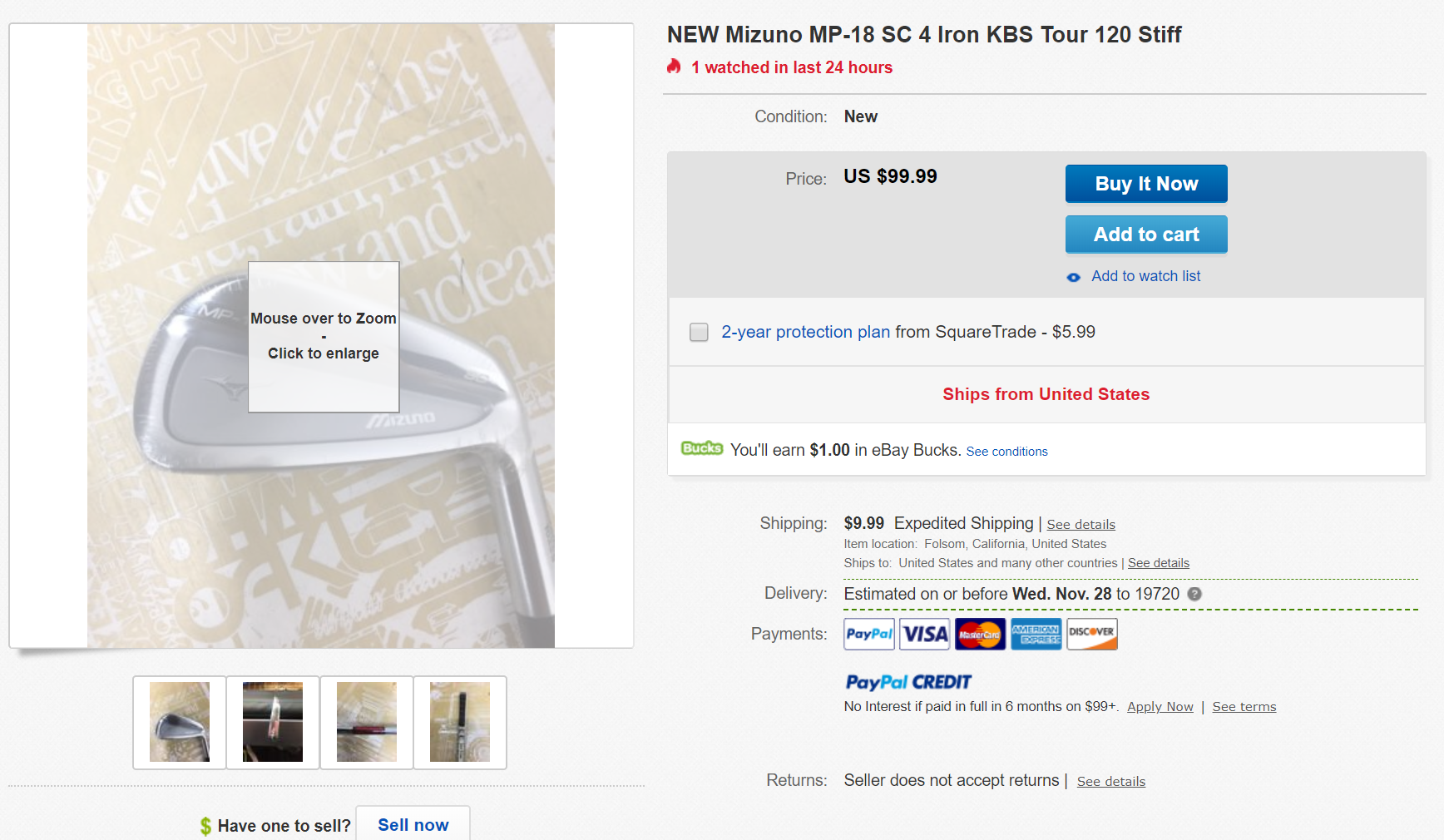Click the American Express logo
This screenshot has height=840, width=1444.
(1036, 634)
